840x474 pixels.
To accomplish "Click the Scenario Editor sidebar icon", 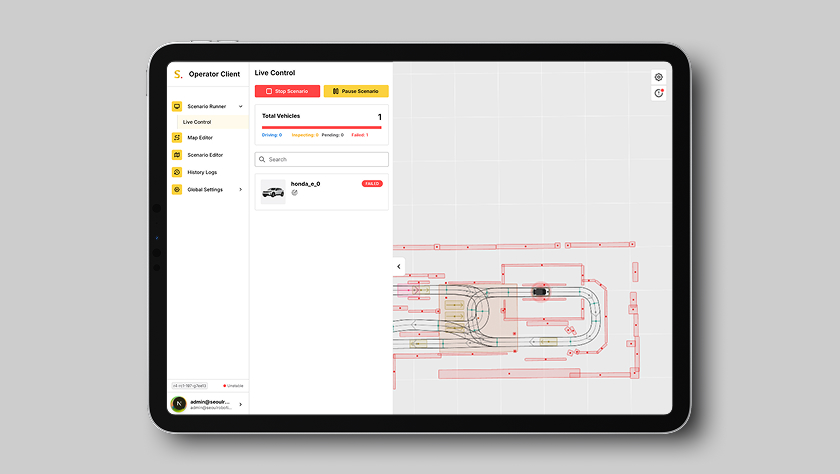I will click(x=177, y=155).
